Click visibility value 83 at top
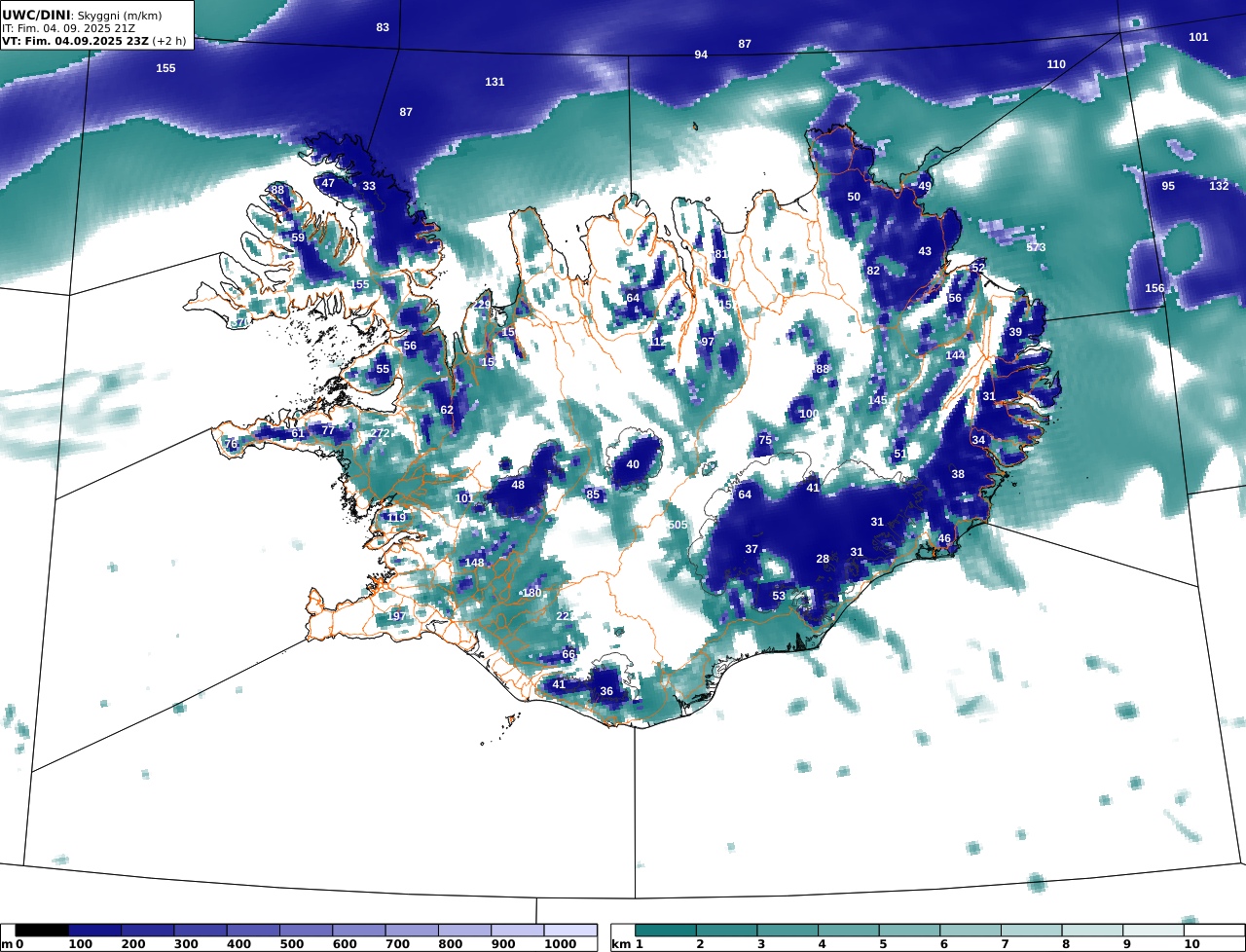1246x952 pixels. tap(383, 27)
